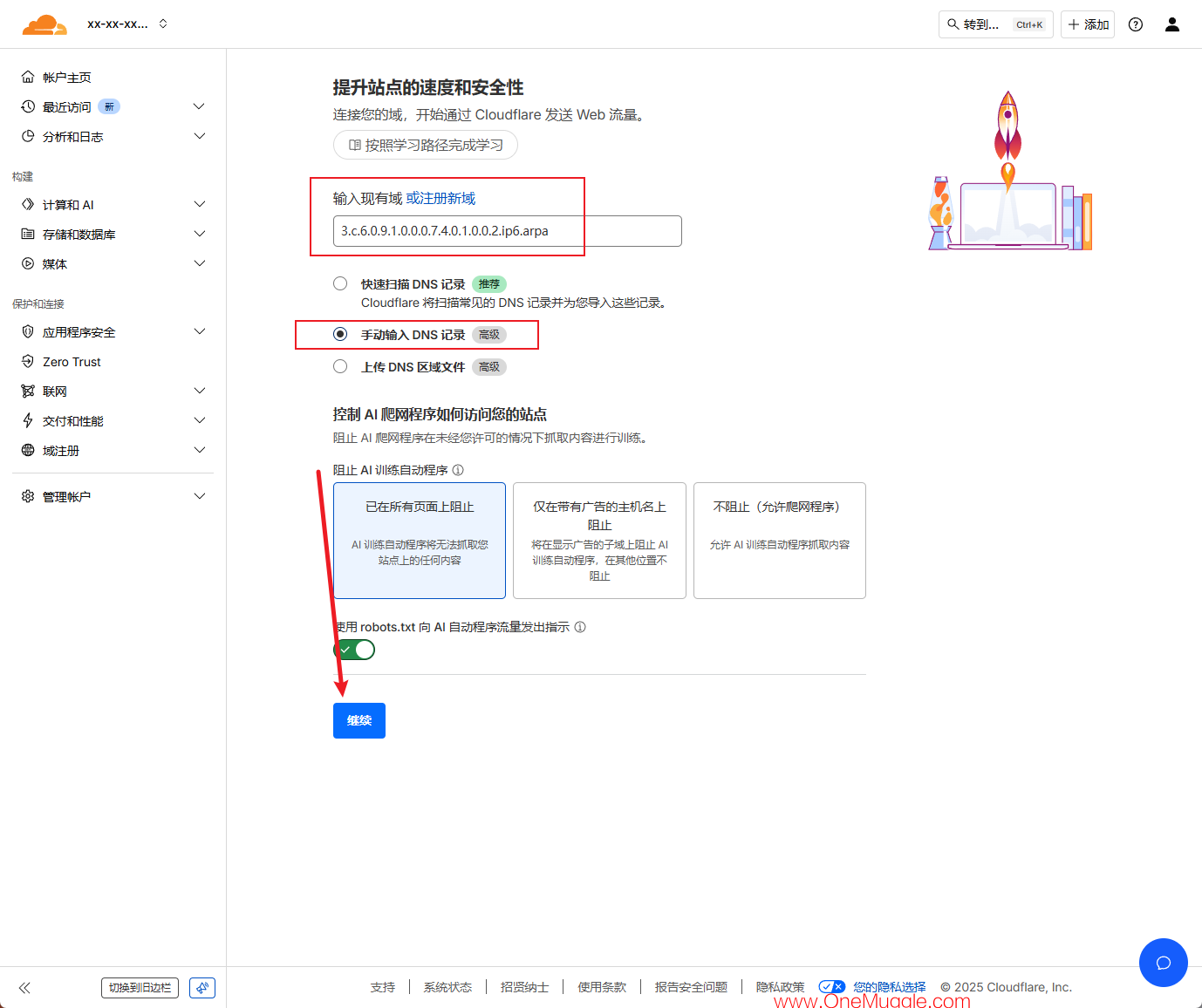Collapse the sidebar with double chevron
This screenshot has width=1202, height=1008.
pyautogui.click(x=24, y=988)
